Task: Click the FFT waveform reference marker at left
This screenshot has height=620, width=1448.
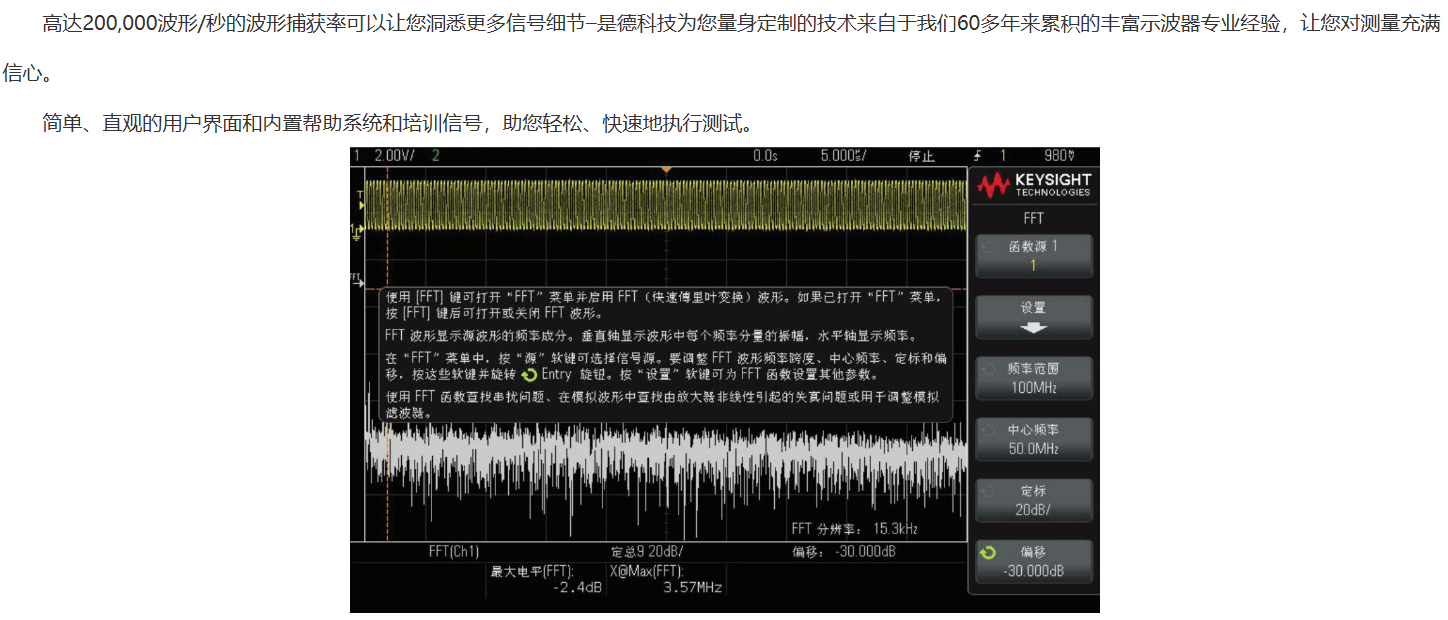Action: pos(355,277)
